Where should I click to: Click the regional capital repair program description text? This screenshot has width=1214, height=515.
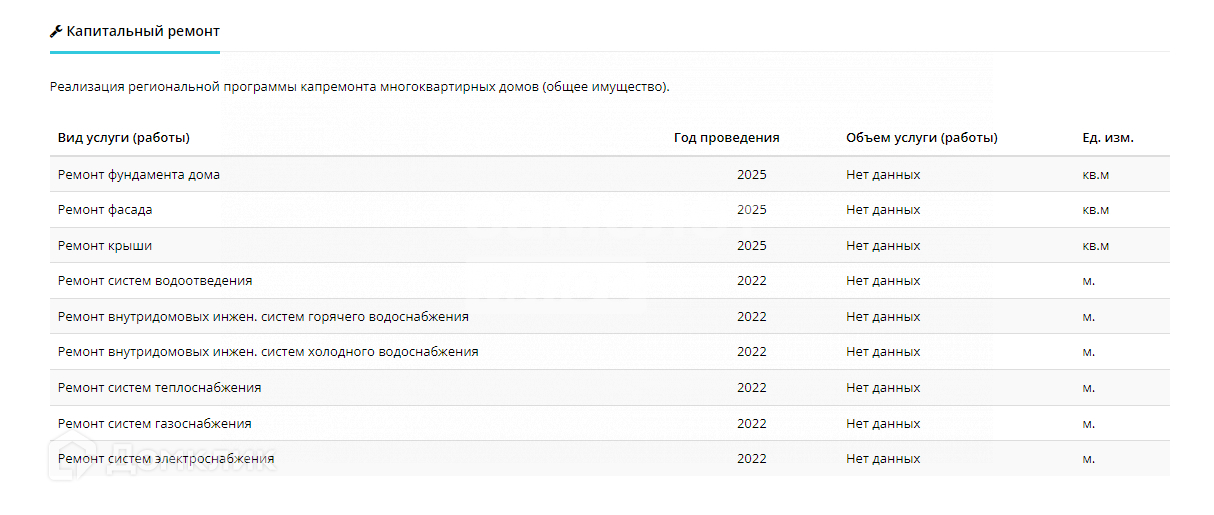(359, 87)
